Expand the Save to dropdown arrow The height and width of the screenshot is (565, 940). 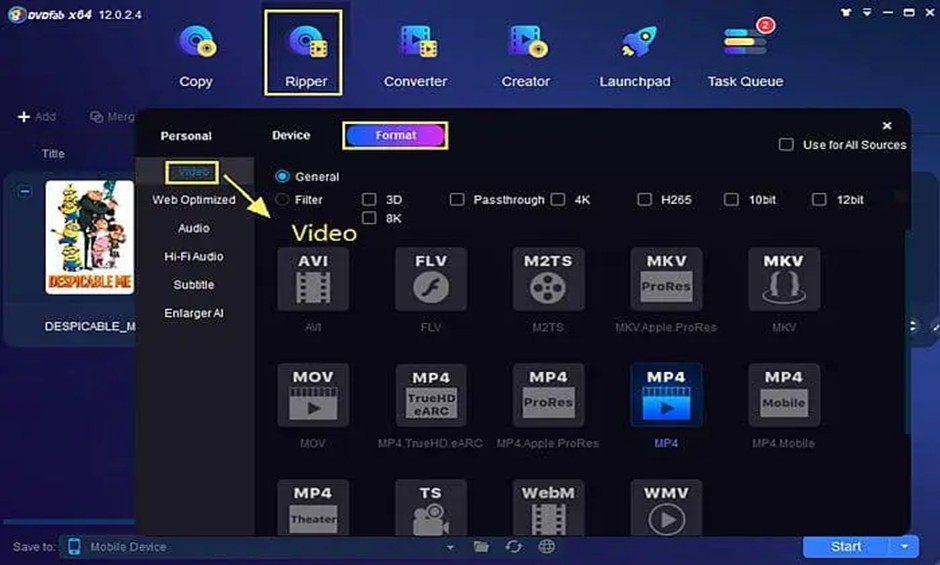point(450,548)
